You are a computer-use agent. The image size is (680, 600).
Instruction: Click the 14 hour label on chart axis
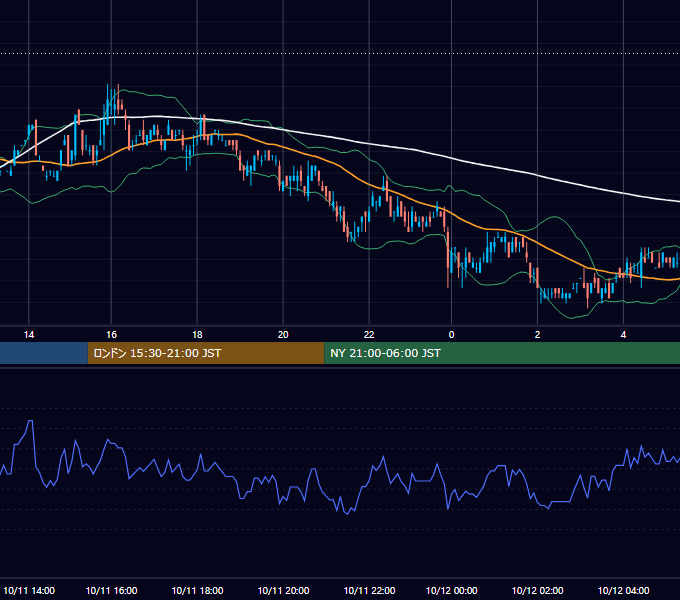(x=29, y=335)
